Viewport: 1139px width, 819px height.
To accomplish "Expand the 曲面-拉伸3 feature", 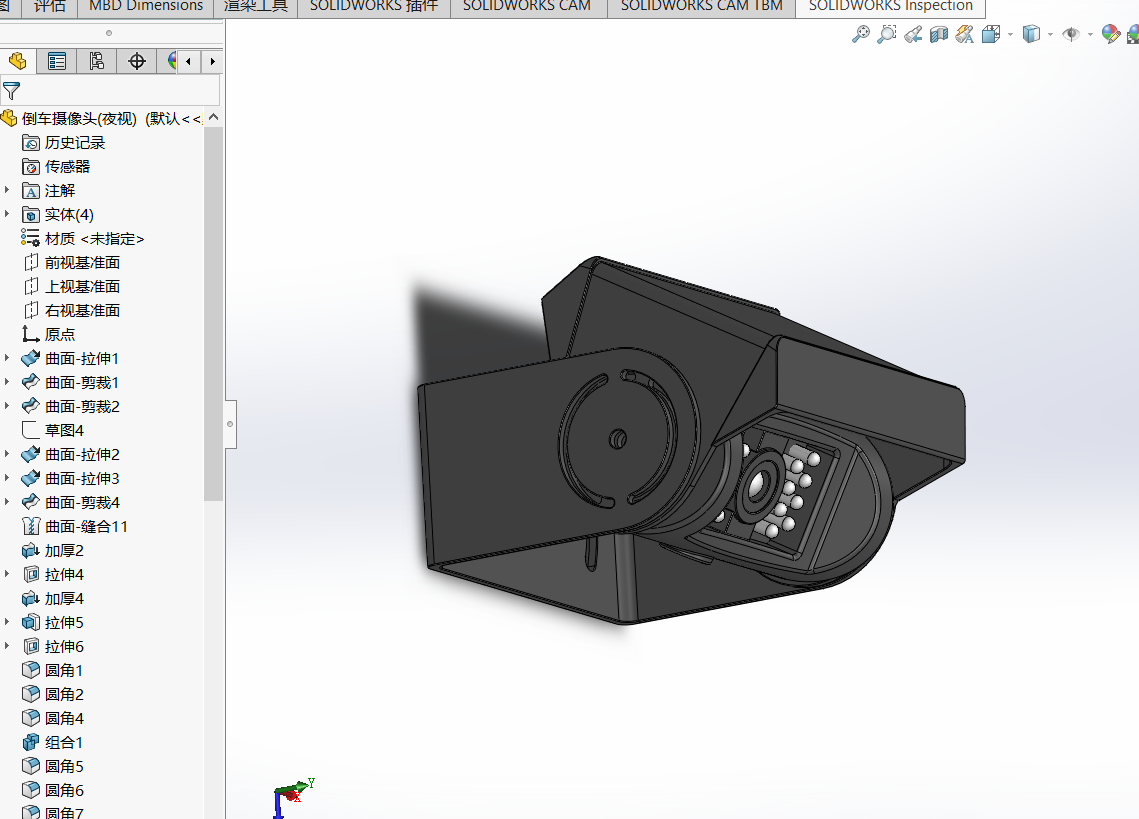I will click(x=7, y=478).
